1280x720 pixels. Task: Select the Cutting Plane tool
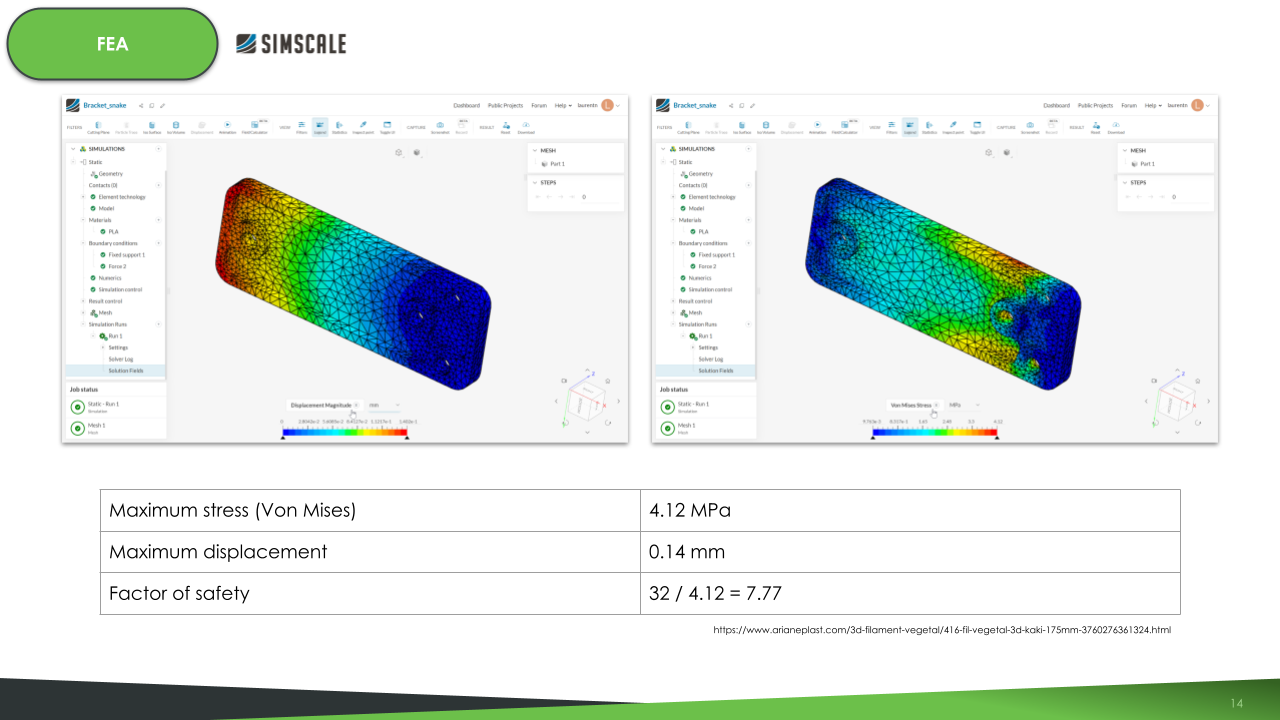98,126
